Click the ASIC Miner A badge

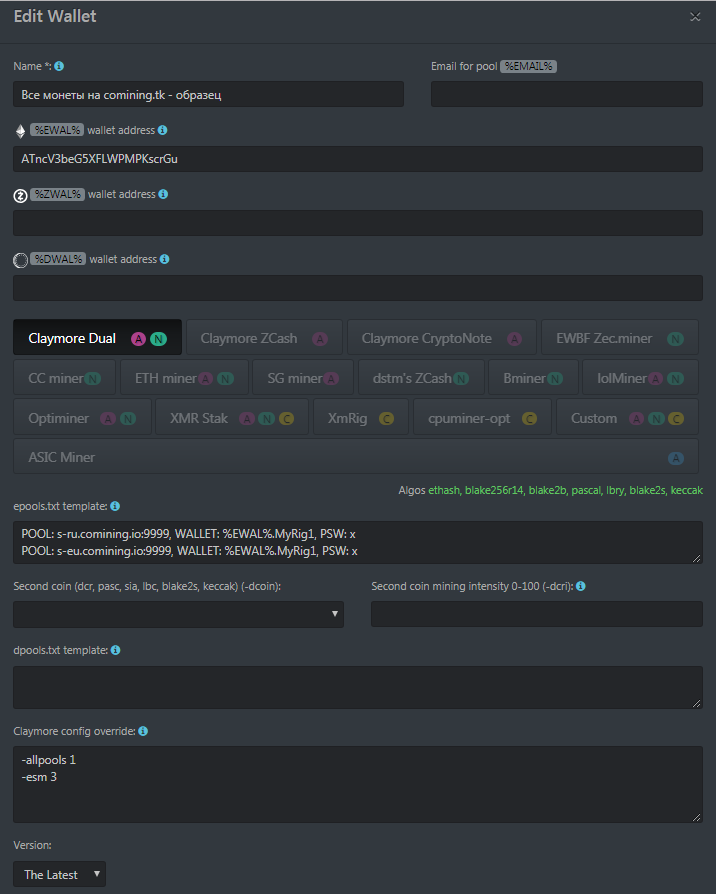point(676,458)
